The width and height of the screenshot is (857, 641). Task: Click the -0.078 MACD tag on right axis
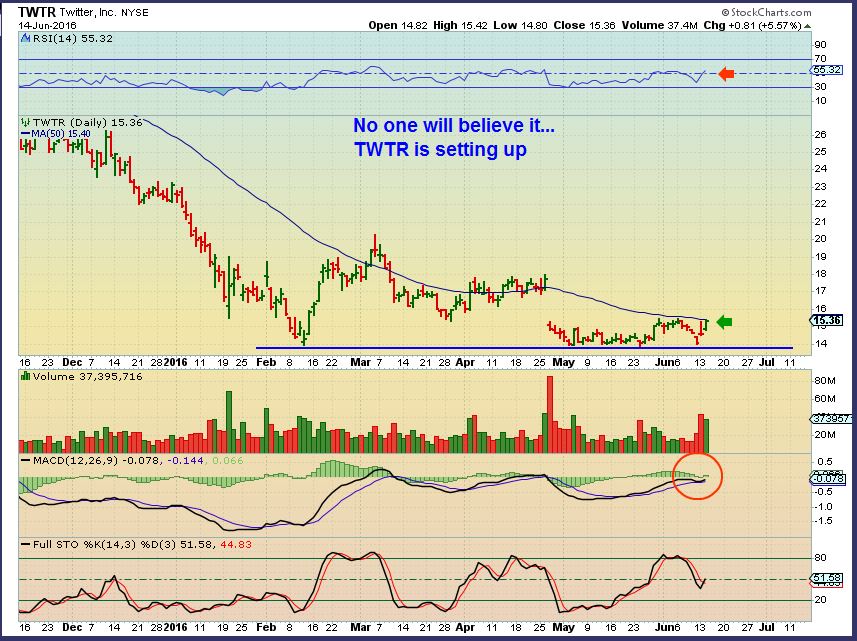point(828,479)
